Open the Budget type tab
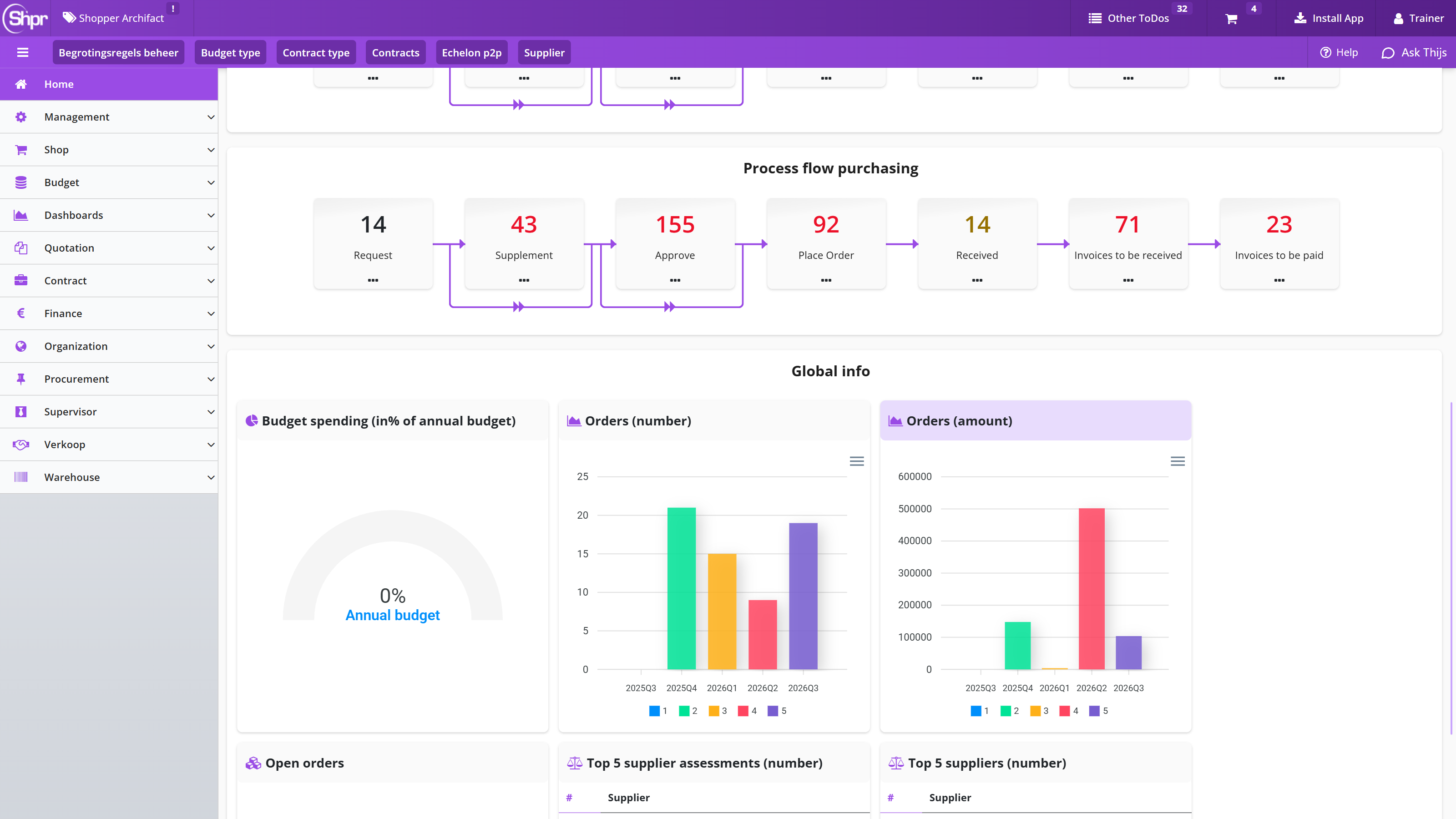 tap(231, 53)
